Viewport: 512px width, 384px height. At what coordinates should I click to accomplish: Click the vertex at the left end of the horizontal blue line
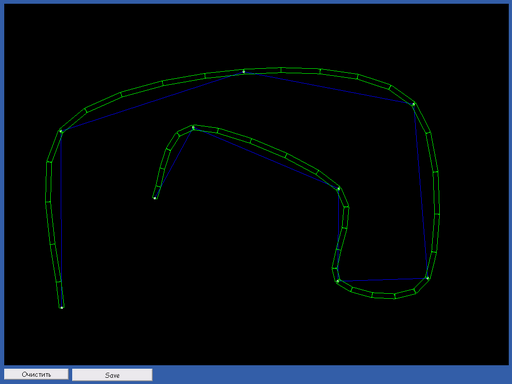[338, 281]
